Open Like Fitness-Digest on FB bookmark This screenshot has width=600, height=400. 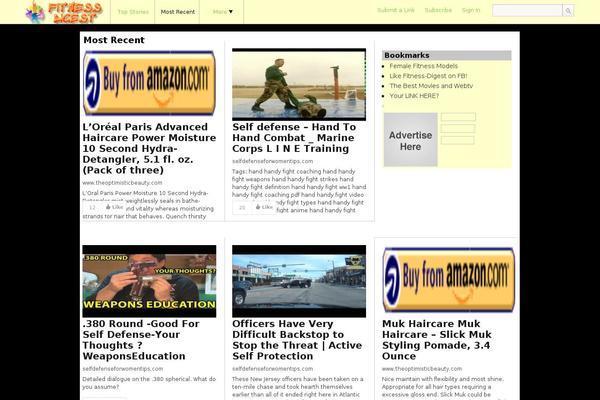point(428,76)
